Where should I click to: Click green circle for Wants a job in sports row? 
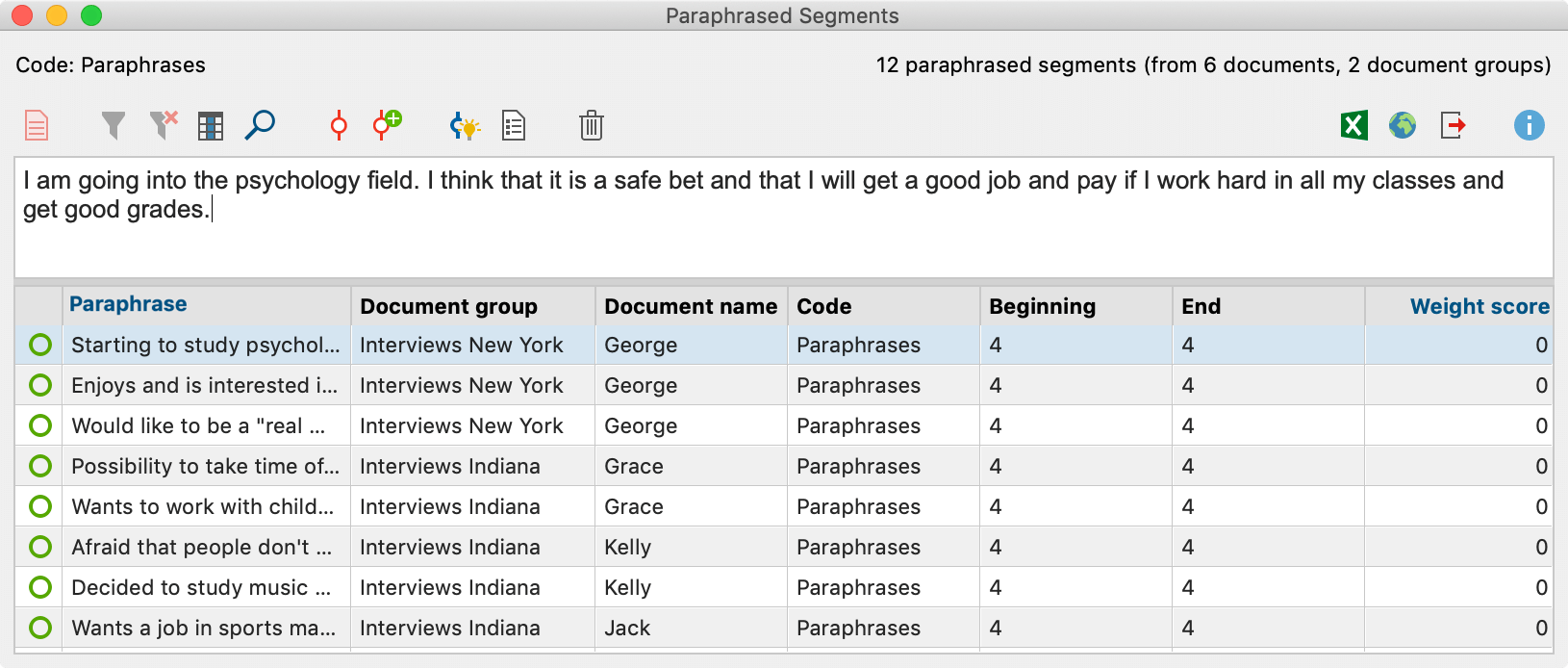[40, 628]
